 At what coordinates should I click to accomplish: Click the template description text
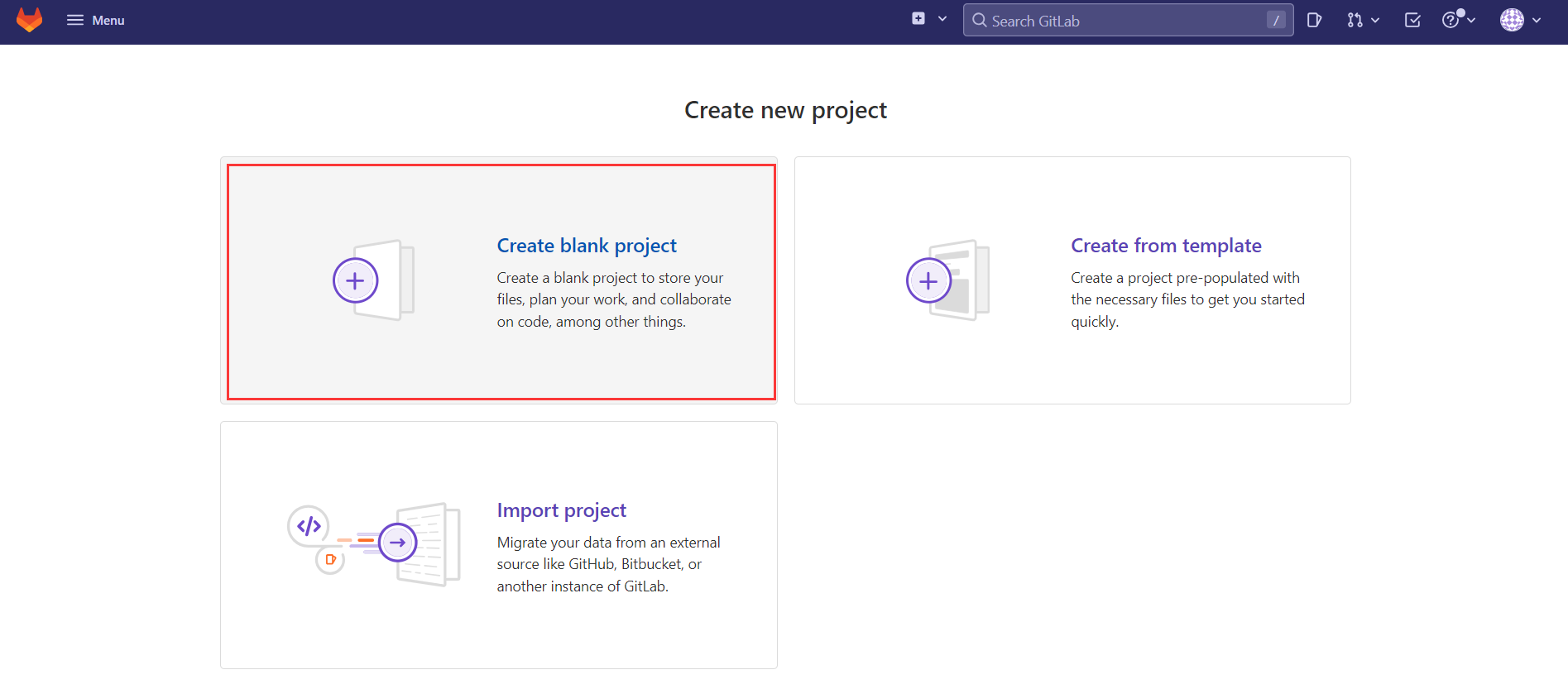(1187, 299)
